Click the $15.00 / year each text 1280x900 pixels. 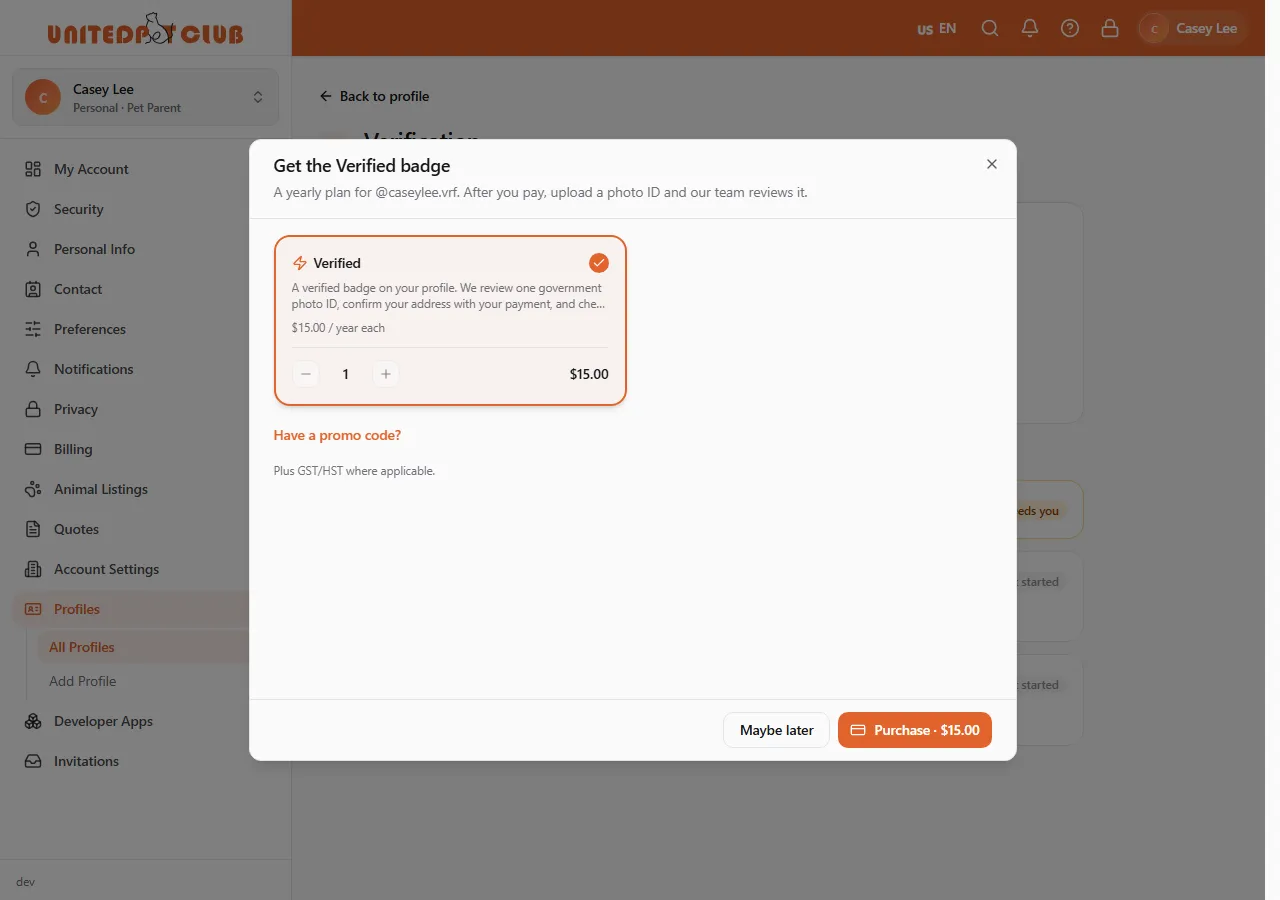click(338, 328)
